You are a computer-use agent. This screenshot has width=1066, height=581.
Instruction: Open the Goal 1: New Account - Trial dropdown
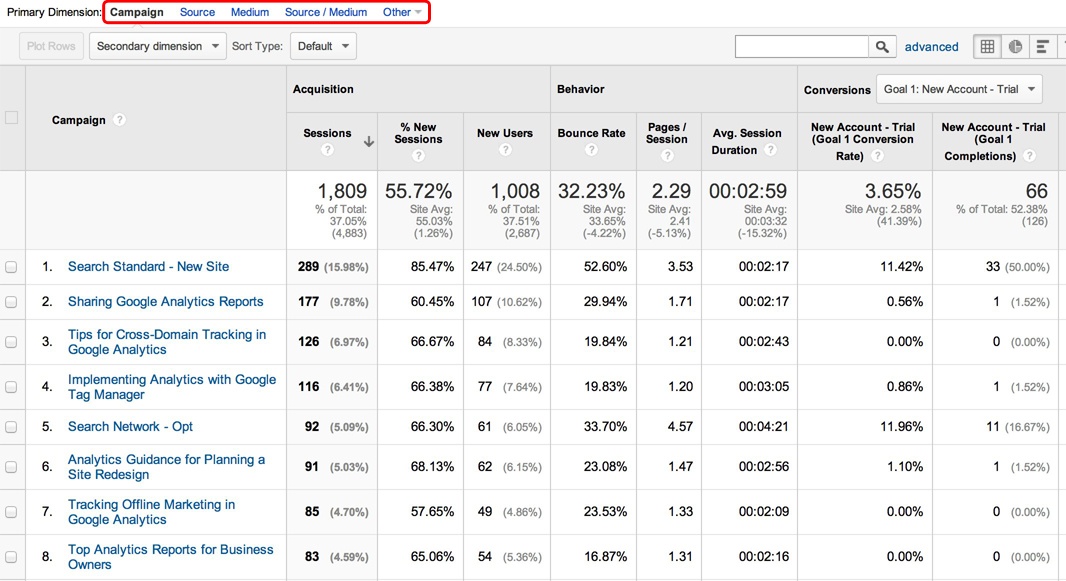click(959, 89)
